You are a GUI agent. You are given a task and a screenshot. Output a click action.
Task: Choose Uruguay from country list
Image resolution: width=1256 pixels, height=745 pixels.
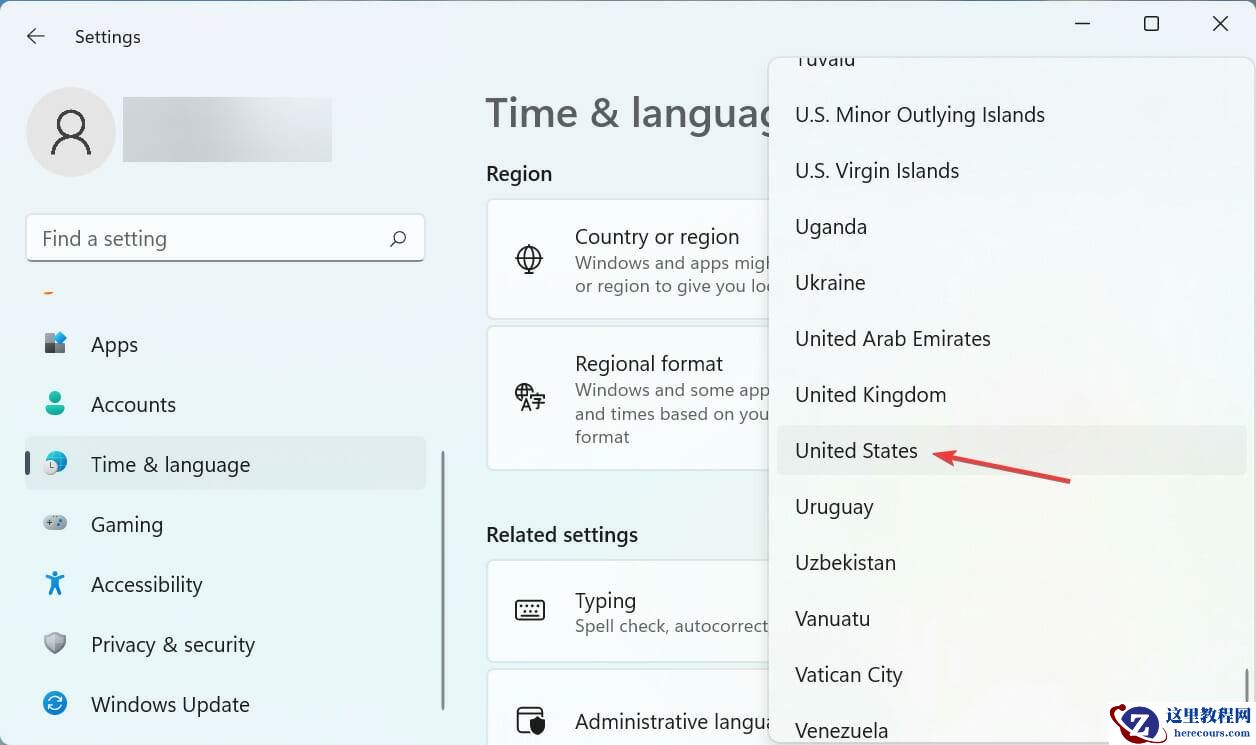point(1010,507)
